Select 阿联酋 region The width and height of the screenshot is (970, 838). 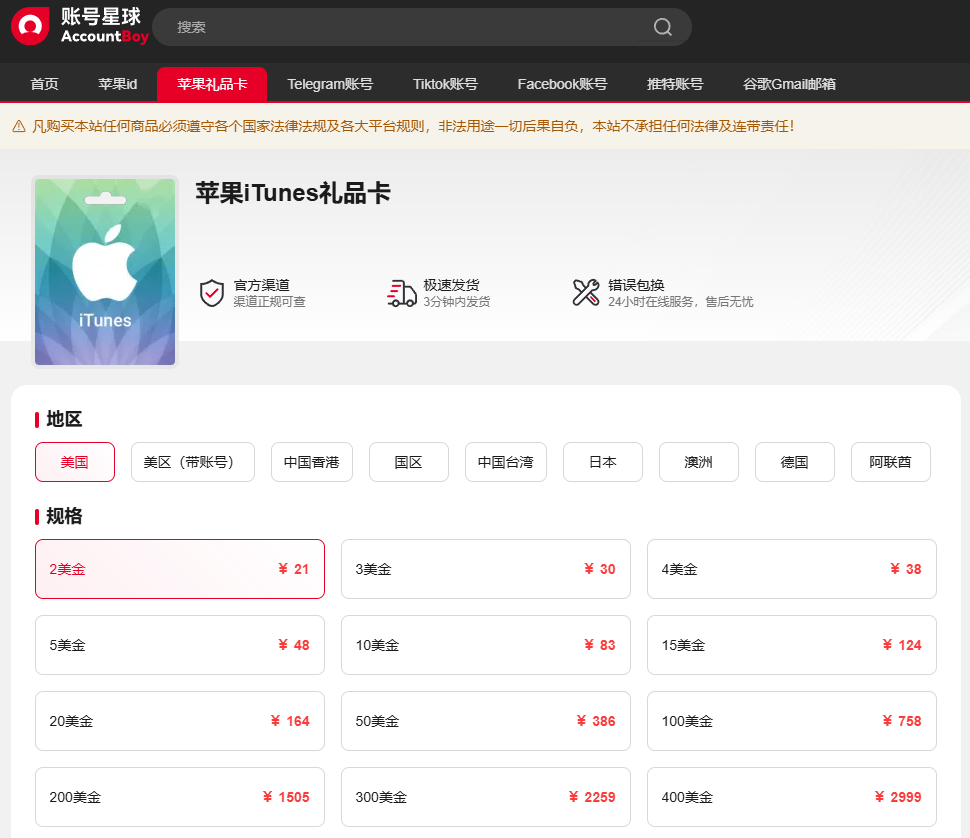pos(891,462)
